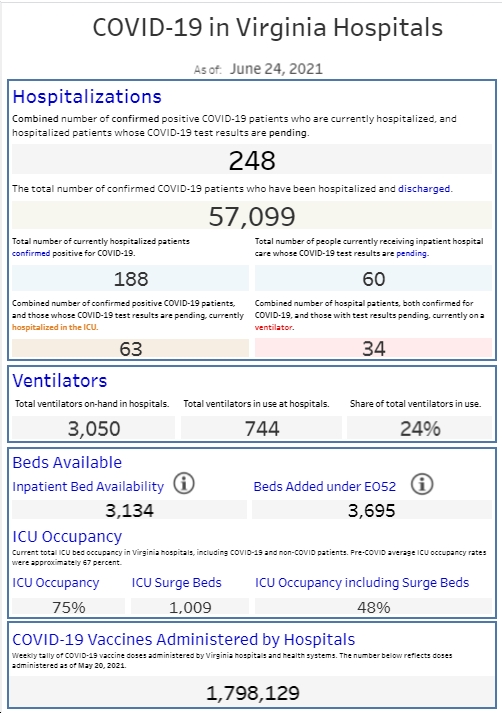This screenshot has height=713, width=502.
Task: Click the 24% ventilator share value
Action: pos(420,428)
